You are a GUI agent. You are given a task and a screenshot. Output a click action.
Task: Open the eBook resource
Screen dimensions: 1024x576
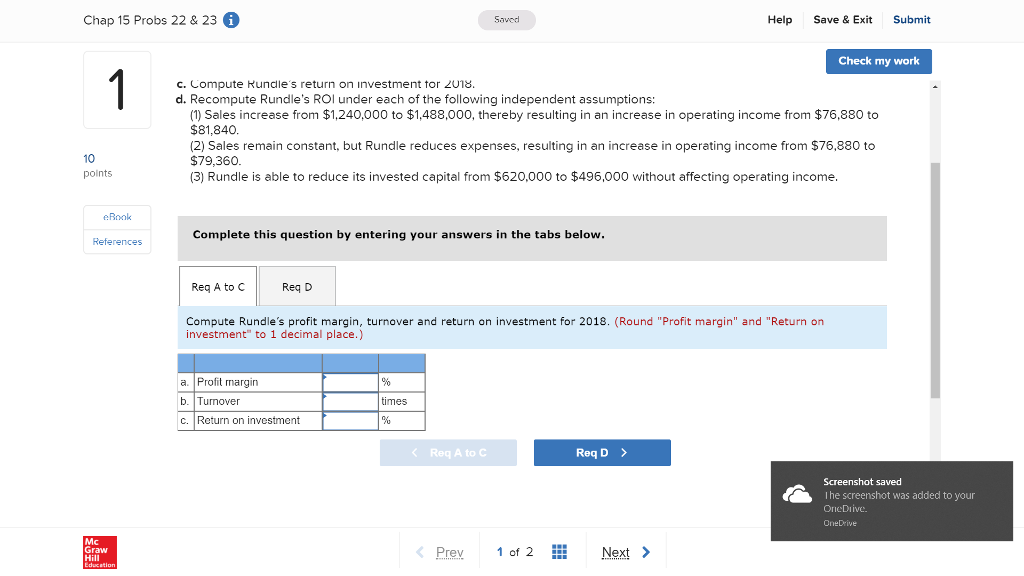click(x=117, y=217)
